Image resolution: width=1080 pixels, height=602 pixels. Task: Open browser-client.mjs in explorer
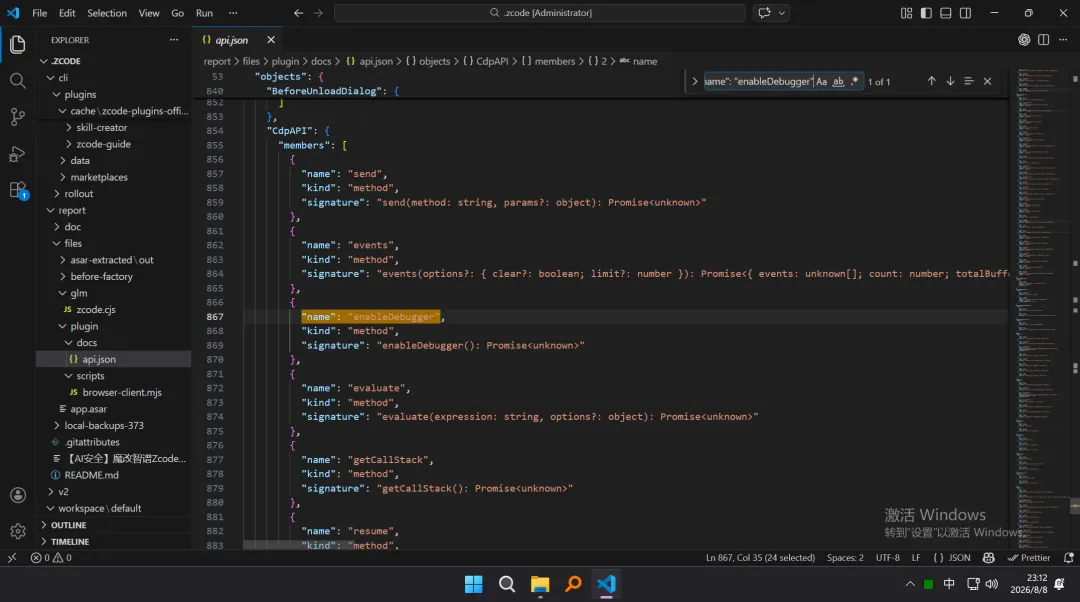point(114,392)
